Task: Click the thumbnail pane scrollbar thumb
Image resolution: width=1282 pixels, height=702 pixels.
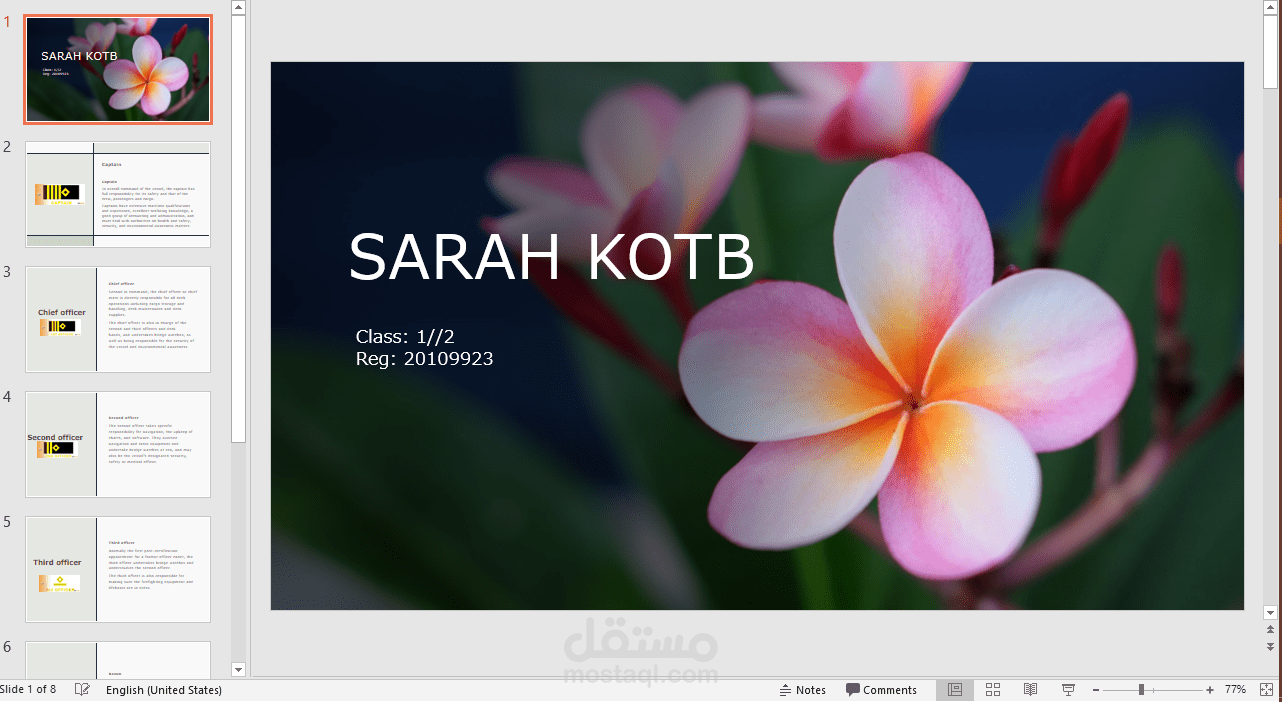Action: point(238,228)
